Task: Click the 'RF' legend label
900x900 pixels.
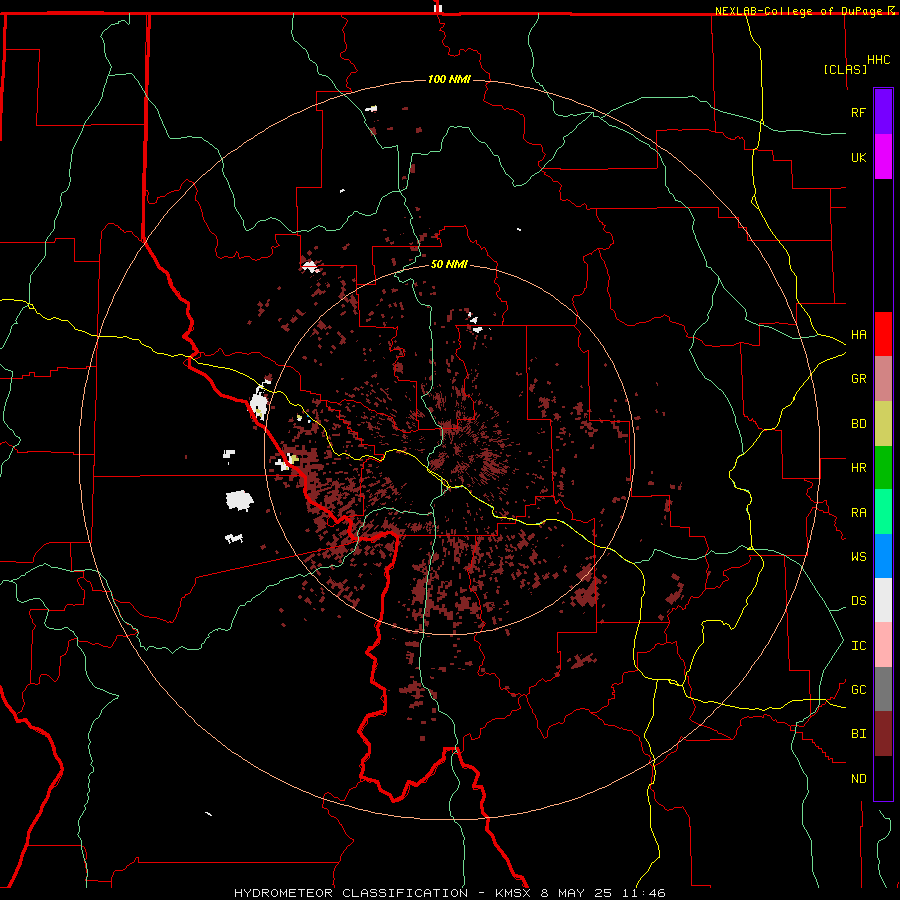Action: pyautogui.click(x=858, y=112)
